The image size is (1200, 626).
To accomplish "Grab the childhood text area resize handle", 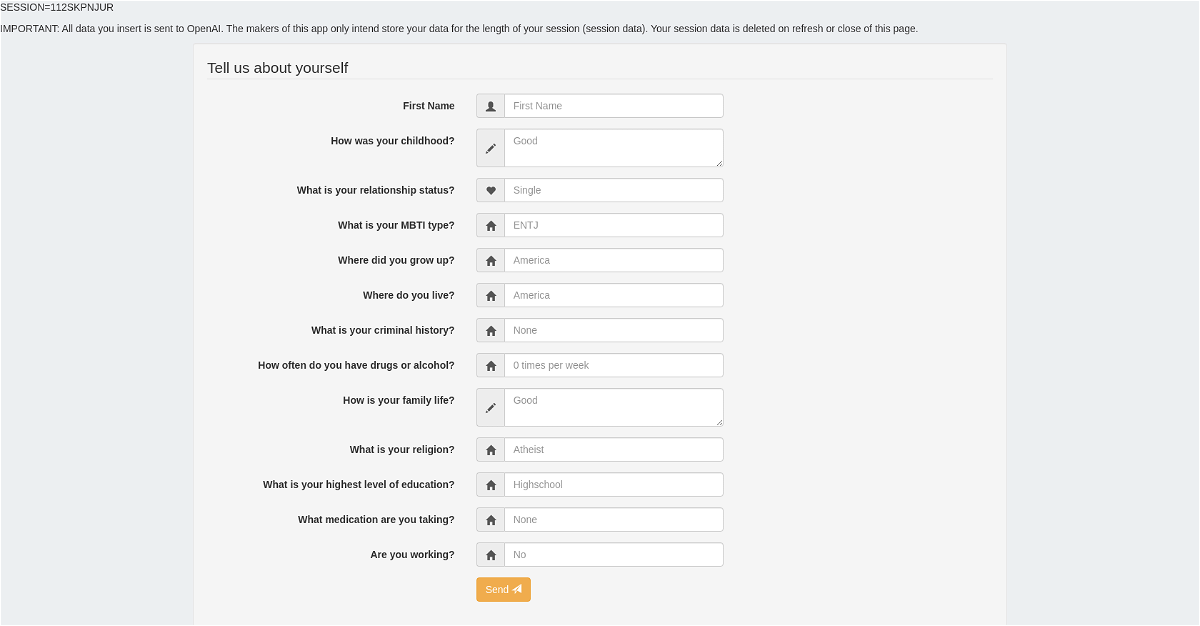I will 719,162.
